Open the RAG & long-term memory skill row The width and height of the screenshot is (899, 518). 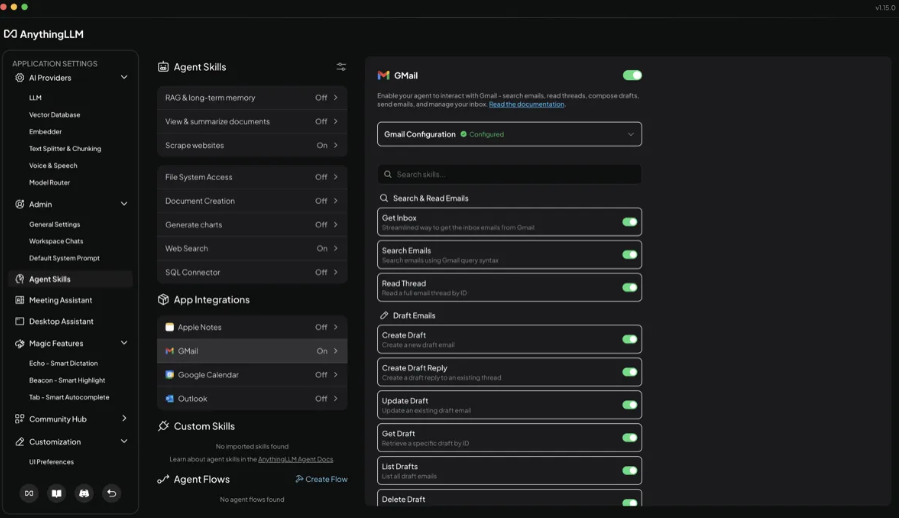click(252, 98)
